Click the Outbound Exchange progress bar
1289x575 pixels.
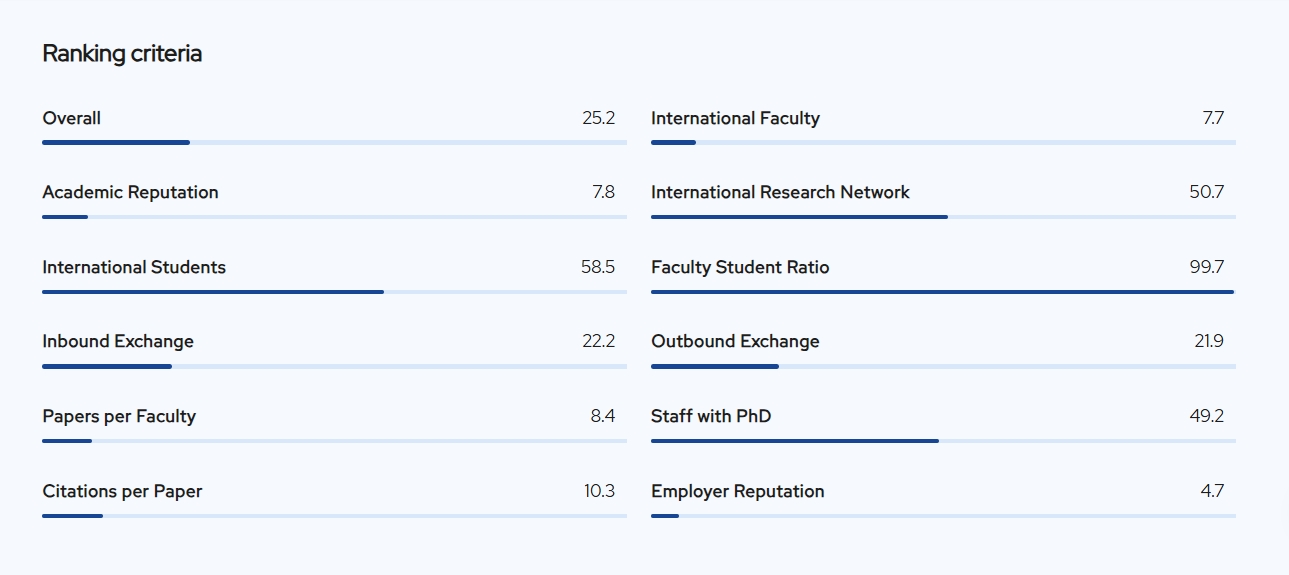pos(943,366)
